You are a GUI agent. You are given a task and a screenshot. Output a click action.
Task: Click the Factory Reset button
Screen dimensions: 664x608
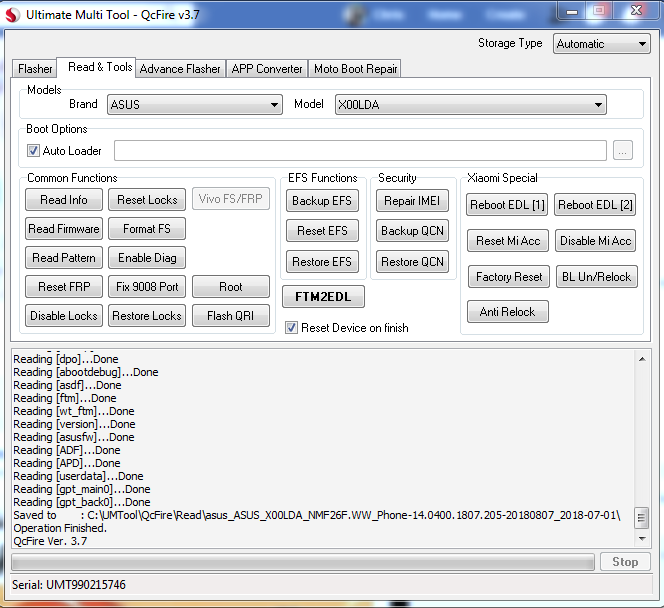pyautogui.click(x=509, y=277)
